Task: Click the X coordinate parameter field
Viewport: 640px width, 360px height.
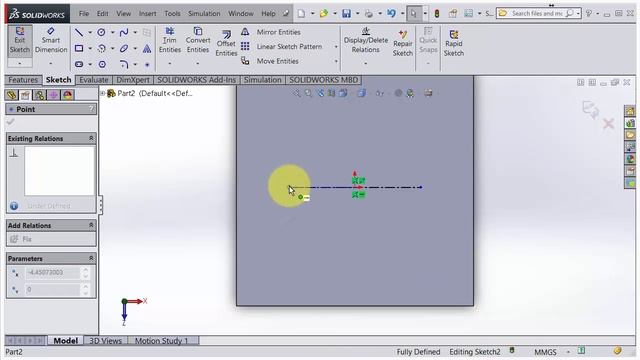Action: tap(53, 272)
